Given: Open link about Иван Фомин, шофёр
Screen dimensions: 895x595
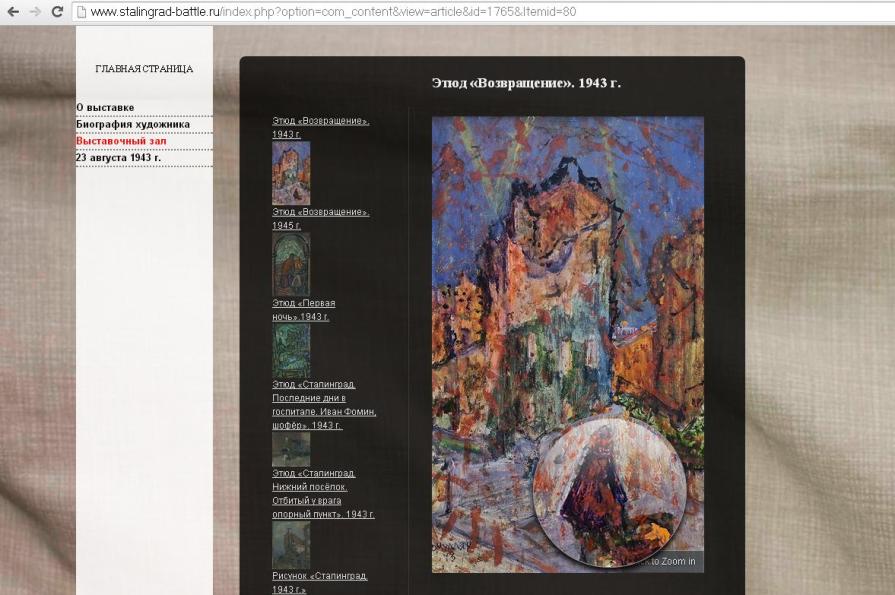Looking at the screenshot, I should (324, 405).
